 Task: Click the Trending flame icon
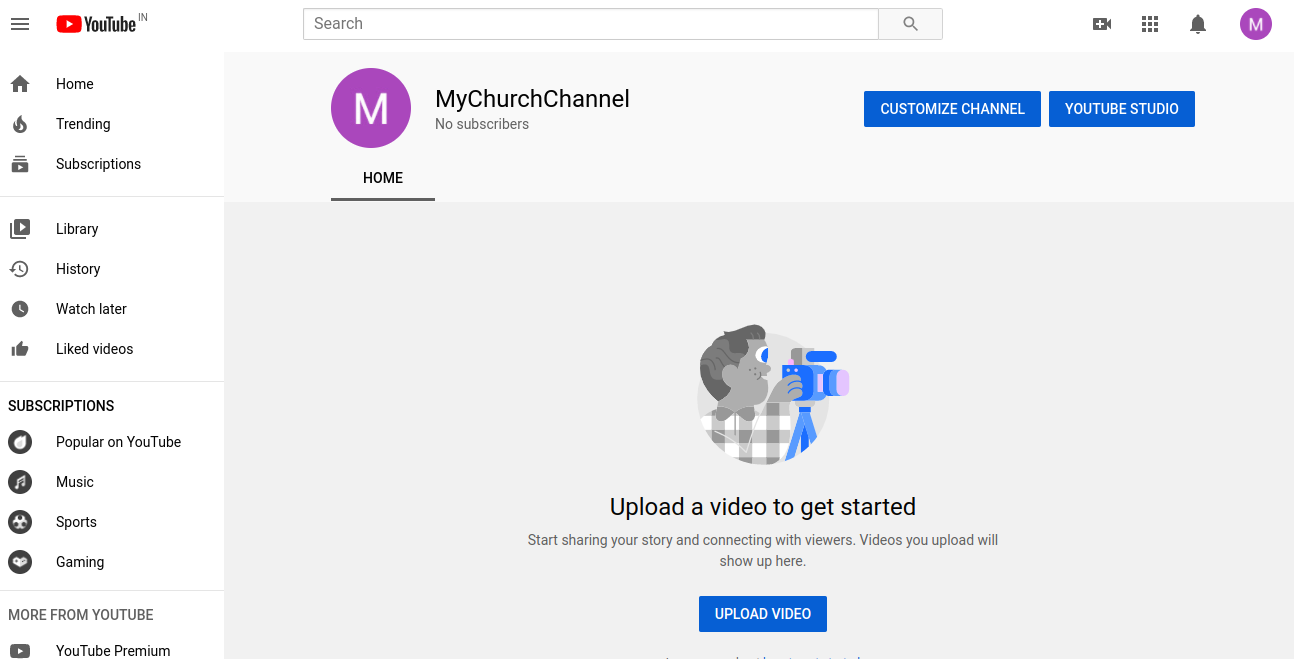pos(20,124)
